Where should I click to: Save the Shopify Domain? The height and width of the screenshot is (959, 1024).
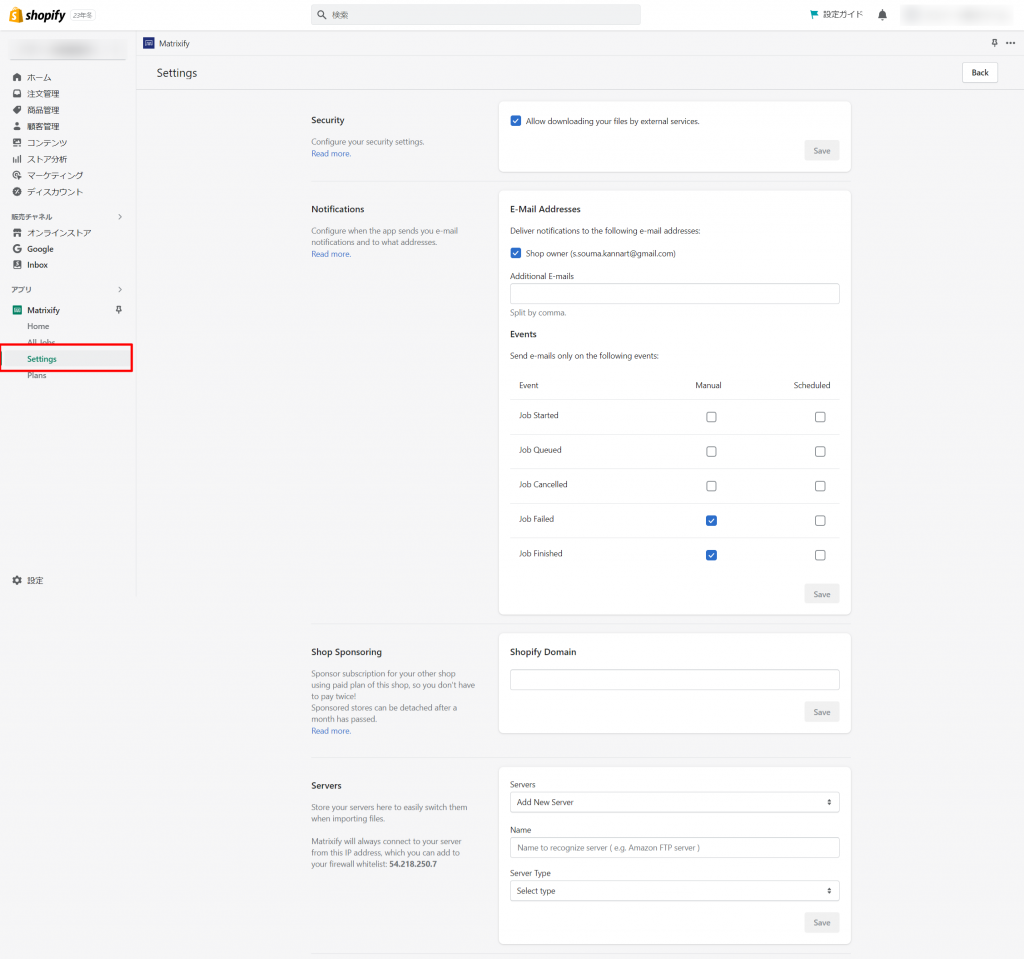pos(822,712)
